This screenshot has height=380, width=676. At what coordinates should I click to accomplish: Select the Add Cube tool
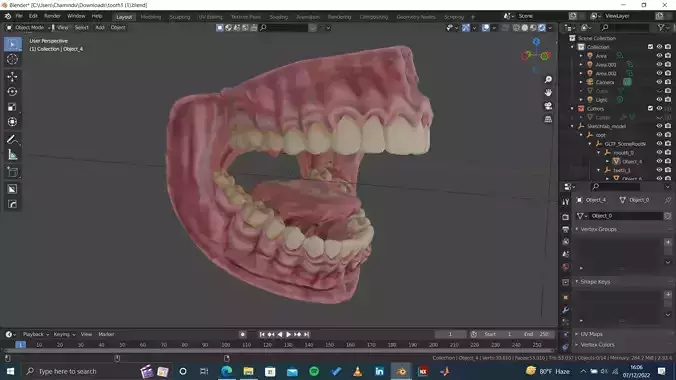(x=12, y=172)
